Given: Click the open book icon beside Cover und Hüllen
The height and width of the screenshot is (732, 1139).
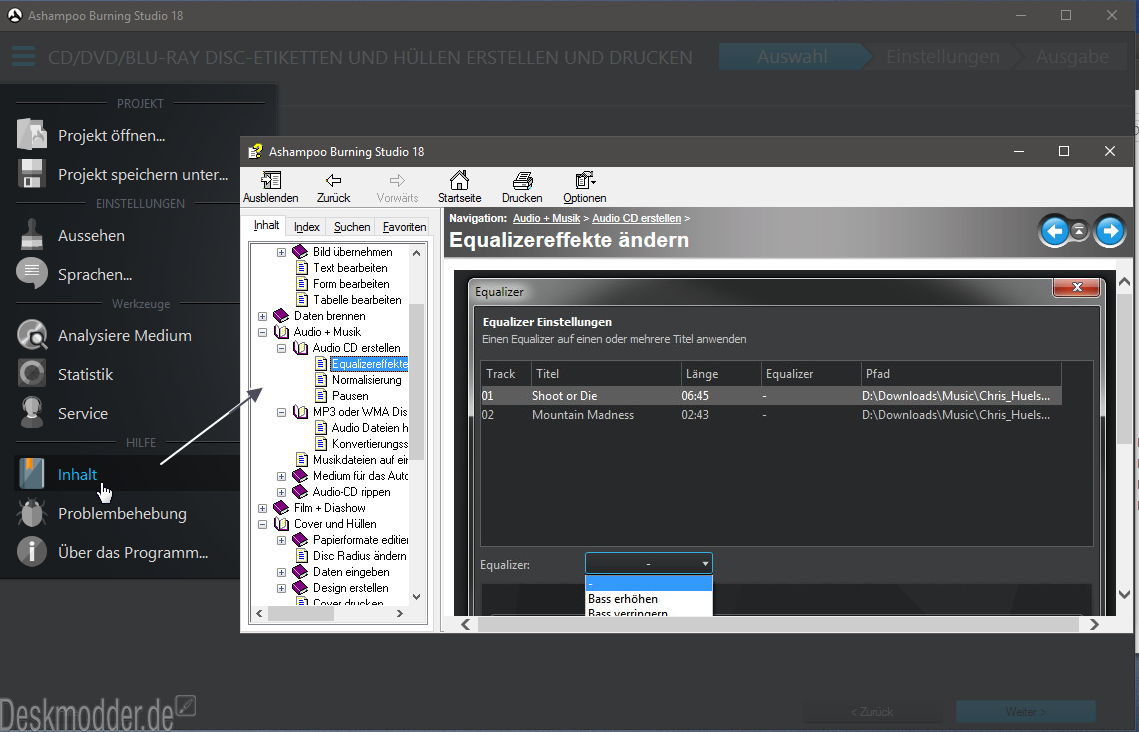Looking at the screenshot, I should pos(281,524).
